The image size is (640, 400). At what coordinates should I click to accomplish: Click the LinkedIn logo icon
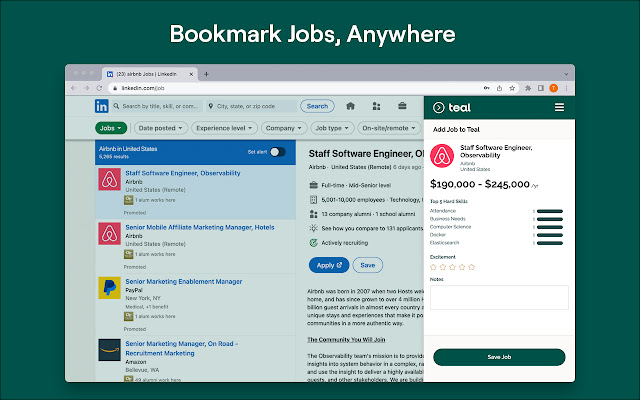tap(102, 106)
